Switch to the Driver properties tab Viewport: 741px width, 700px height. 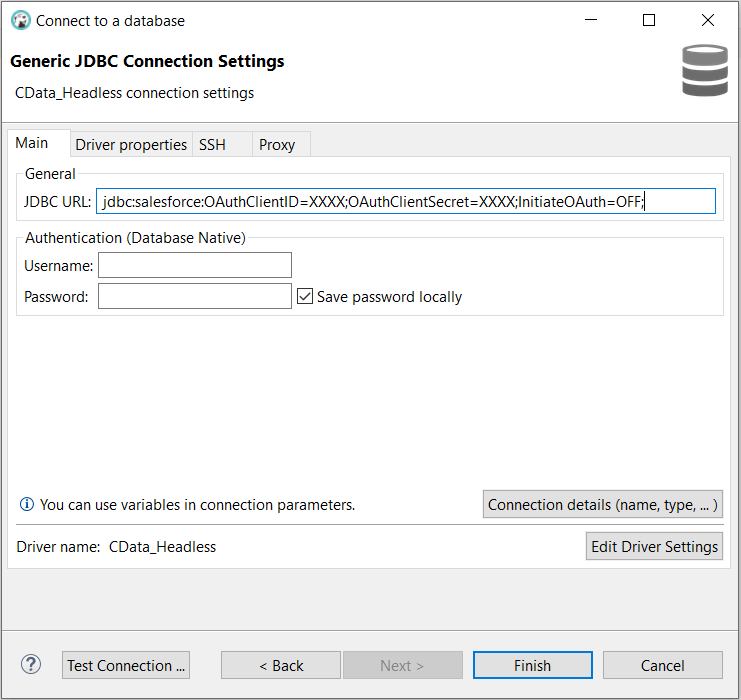tap(131, 145)
